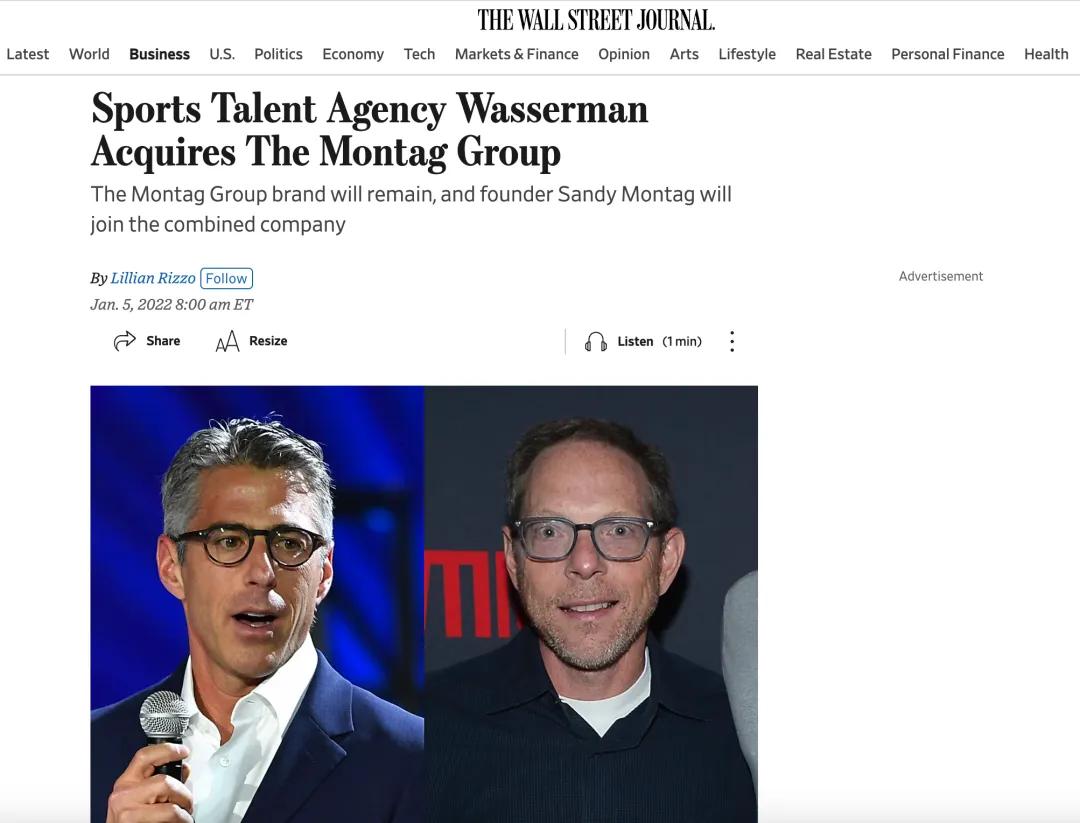Screen dimensions: 1080x823
Task: Click the article's lead photo
Action: click(424, 604)
